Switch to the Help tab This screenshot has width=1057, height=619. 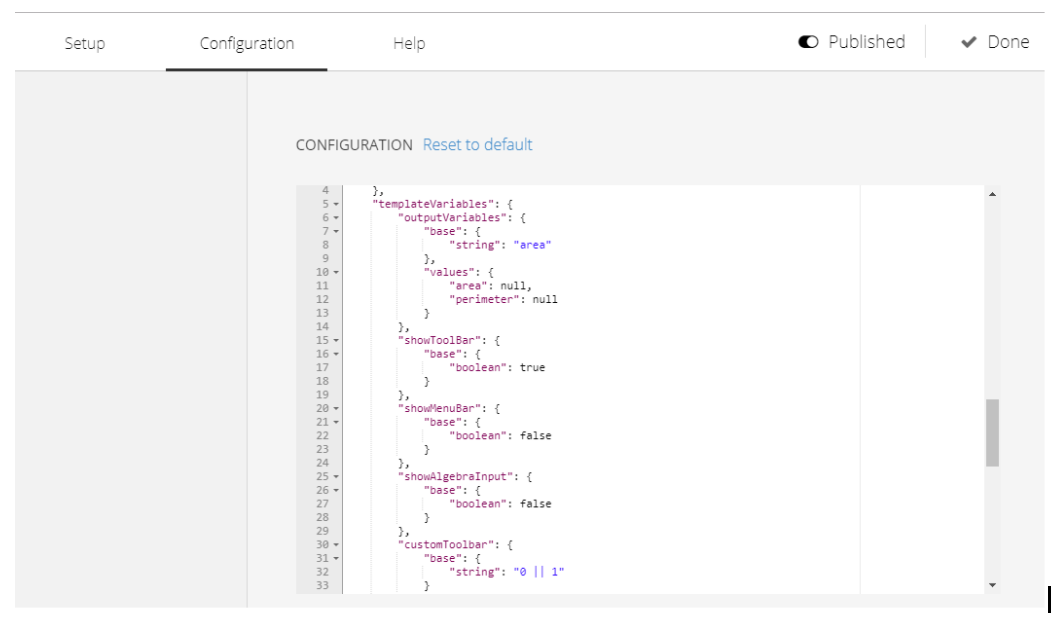409,43
